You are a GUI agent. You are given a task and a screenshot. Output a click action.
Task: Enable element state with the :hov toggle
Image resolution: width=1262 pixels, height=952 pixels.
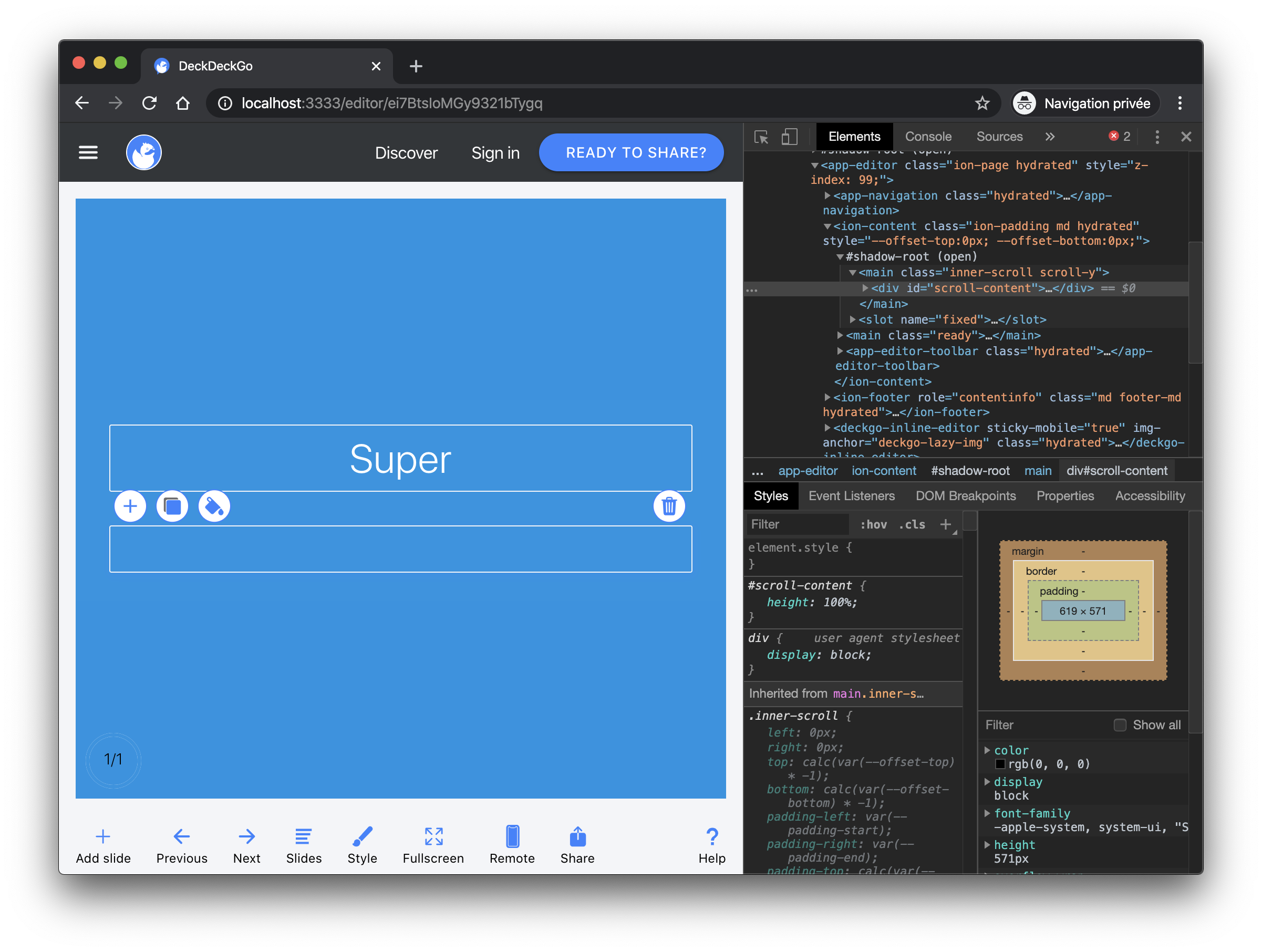(874, 524)
